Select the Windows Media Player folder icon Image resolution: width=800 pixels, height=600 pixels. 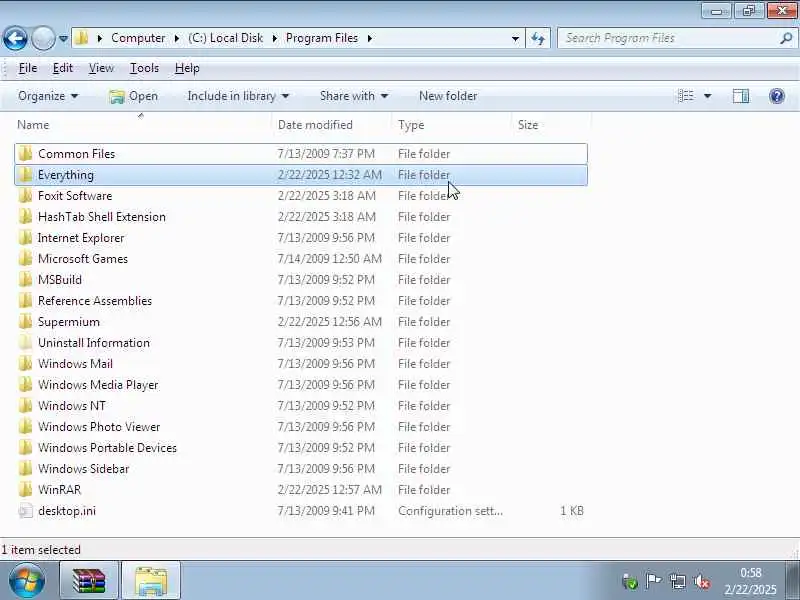coord(25,384)
